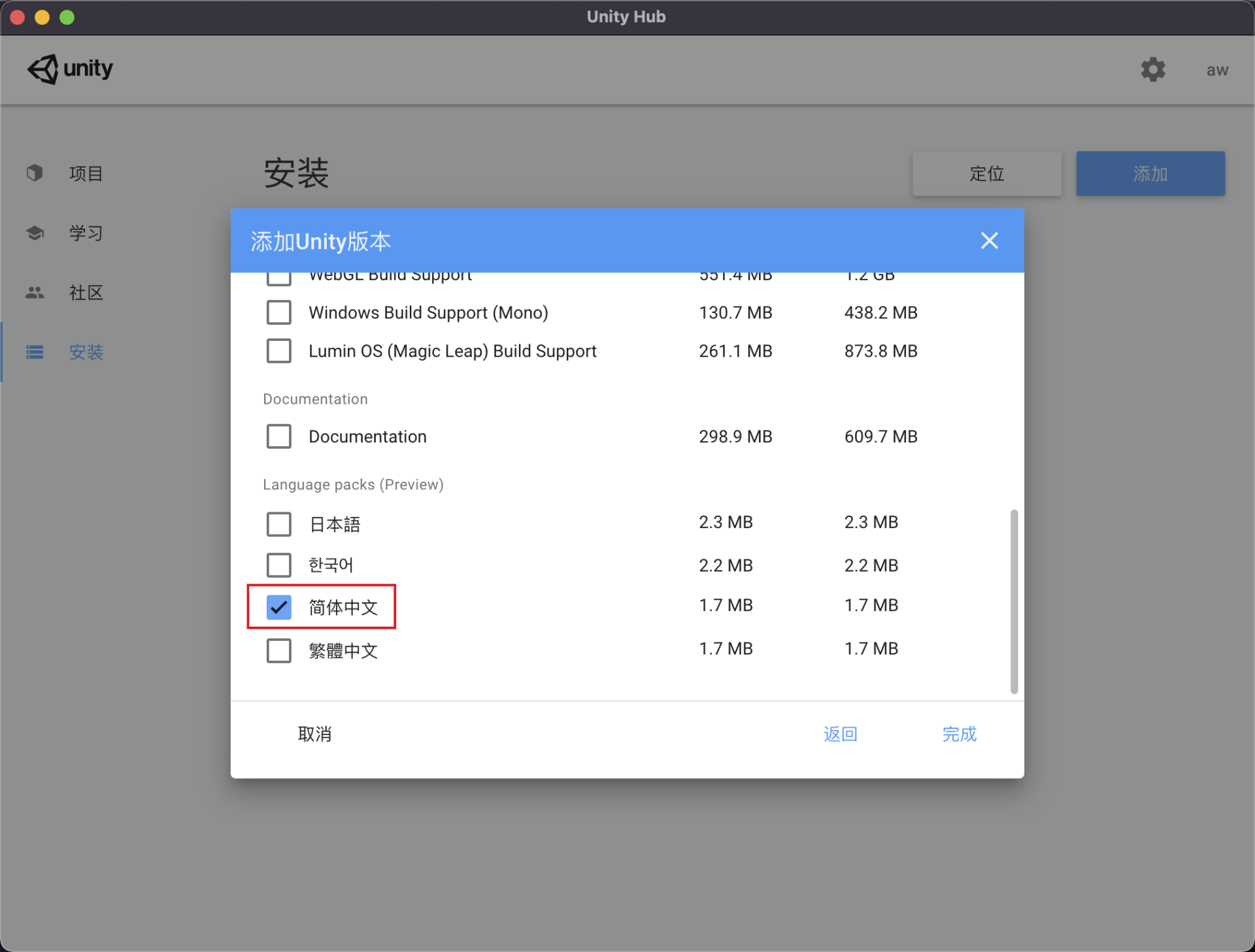
Task: Click the Unity logo in the header
Action: (x=69, y=69)
